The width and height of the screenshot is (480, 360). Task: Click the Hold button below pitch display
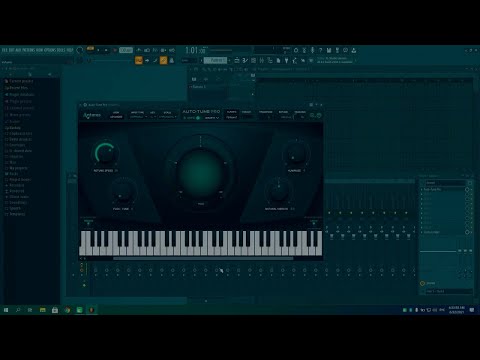click(201, 204)
